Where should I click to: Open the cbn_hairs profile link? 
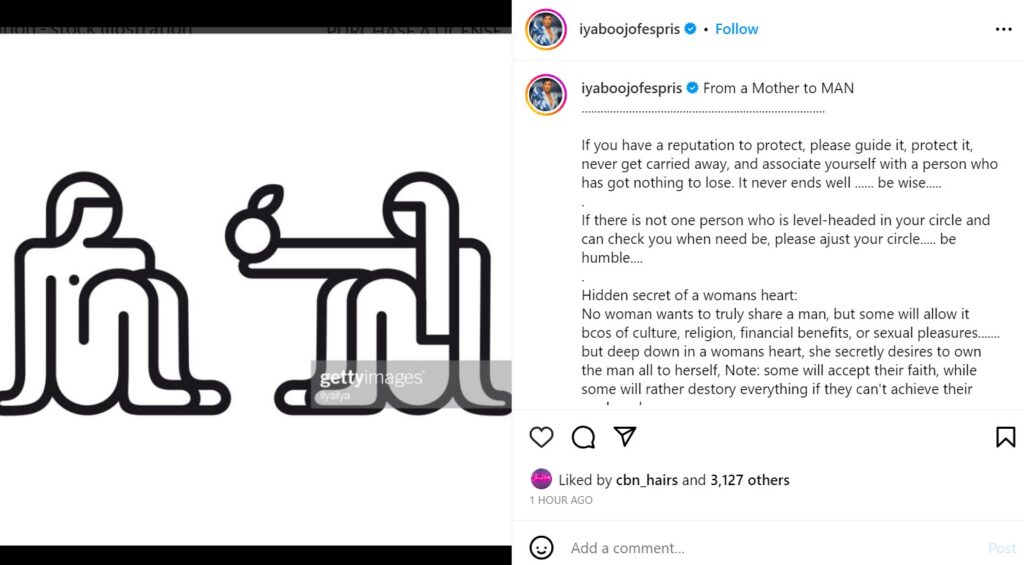click(647, 480)
